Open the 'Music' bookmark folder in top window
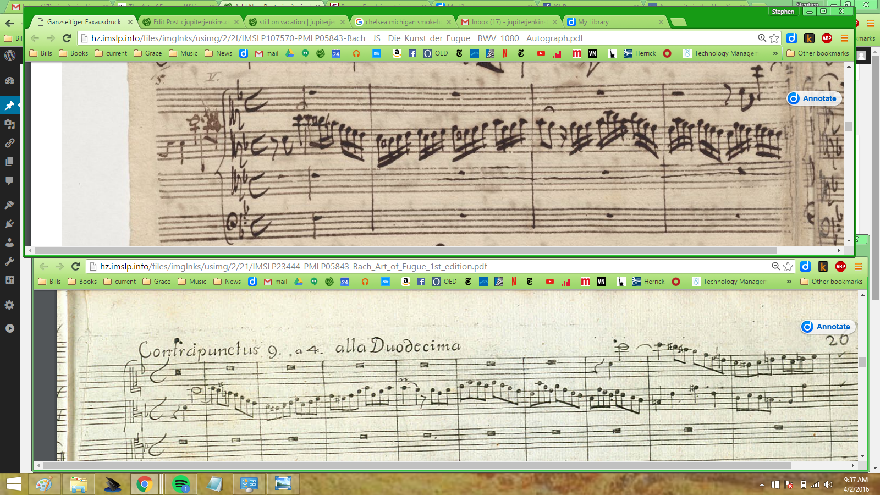 [x=183, y=54]
